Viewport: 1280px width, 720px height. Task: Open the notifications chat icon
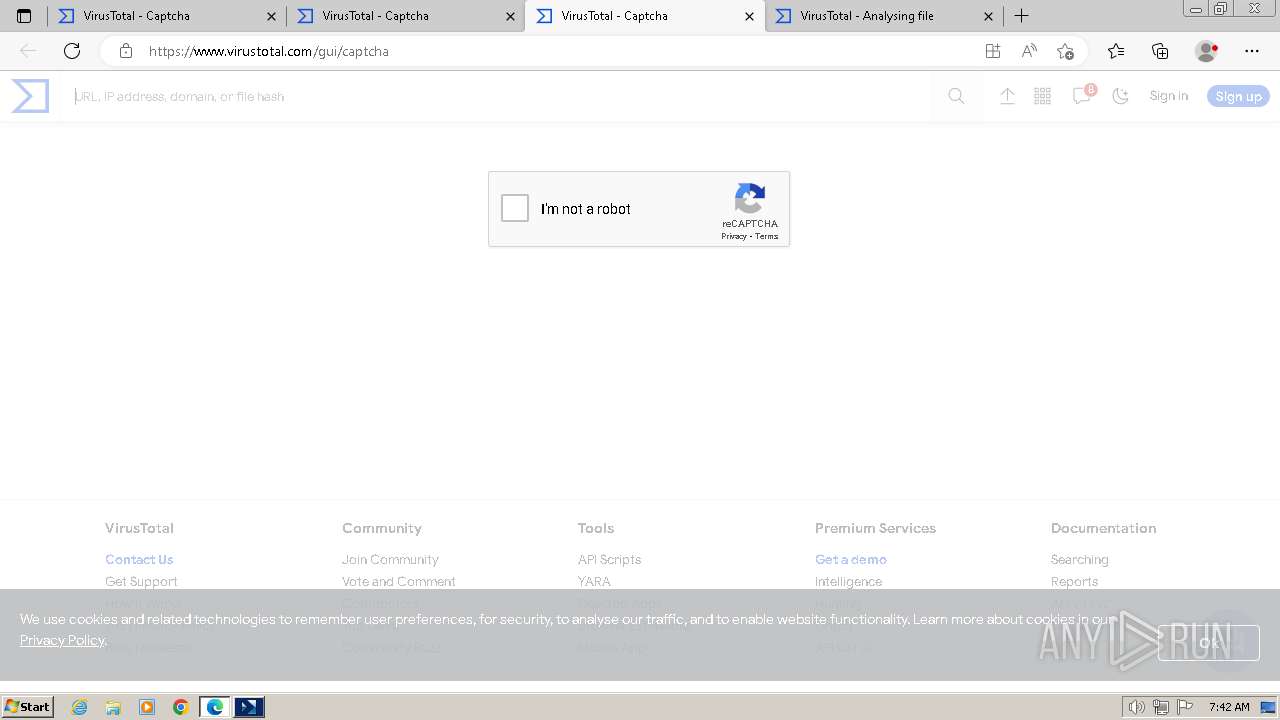(x=1082, y=95)
